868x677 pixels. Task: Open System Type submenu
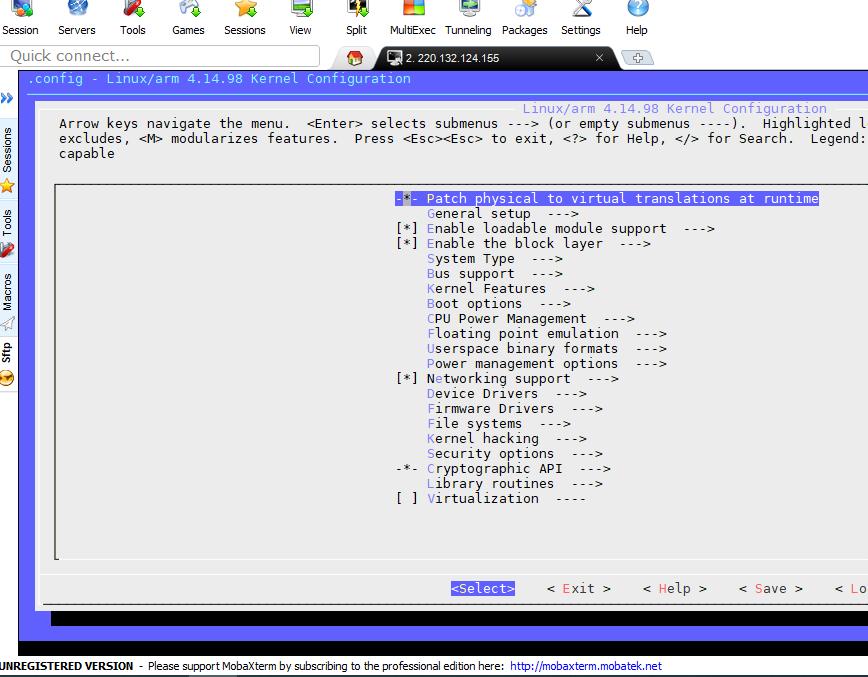[495, 259]
